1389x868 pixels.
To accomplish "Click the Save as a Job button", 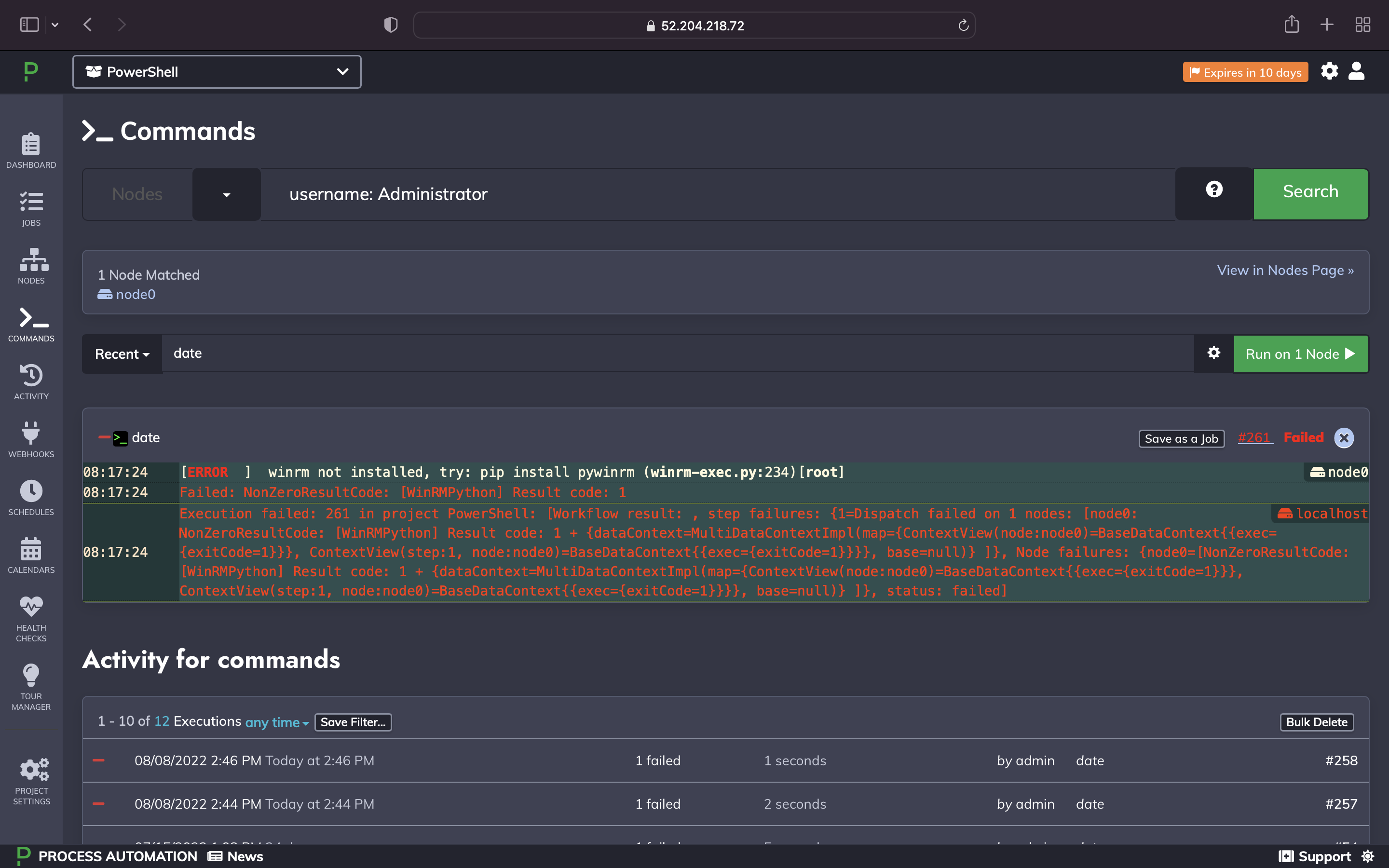I will click(1181, 439).
